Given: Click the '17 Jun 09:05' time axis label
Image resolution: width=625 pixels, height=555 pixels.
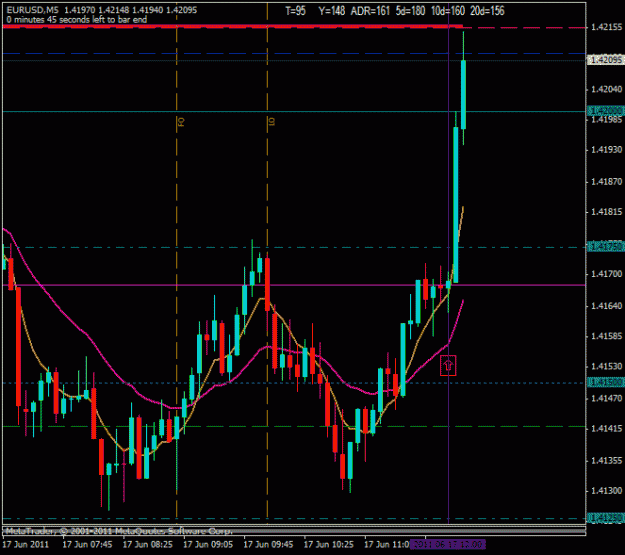Looking at the screenshot, I should [208, 545].
